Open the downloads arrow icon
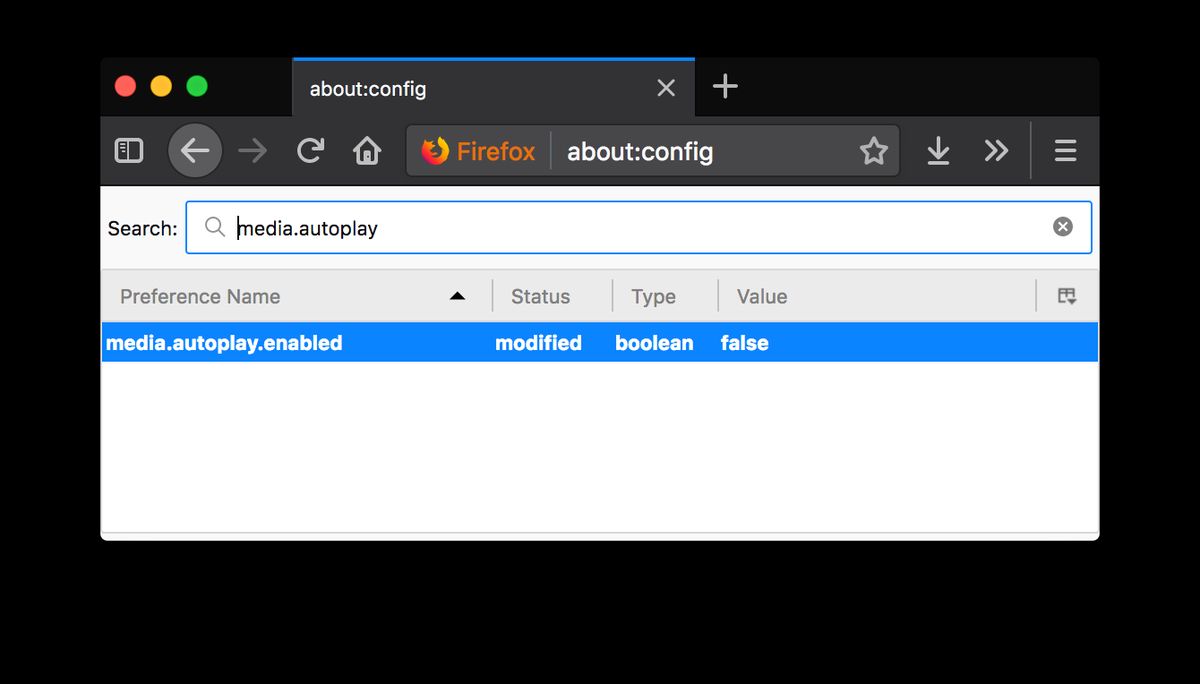The width and height of the screenshot is (1200, 684). (x=938, y=151)
